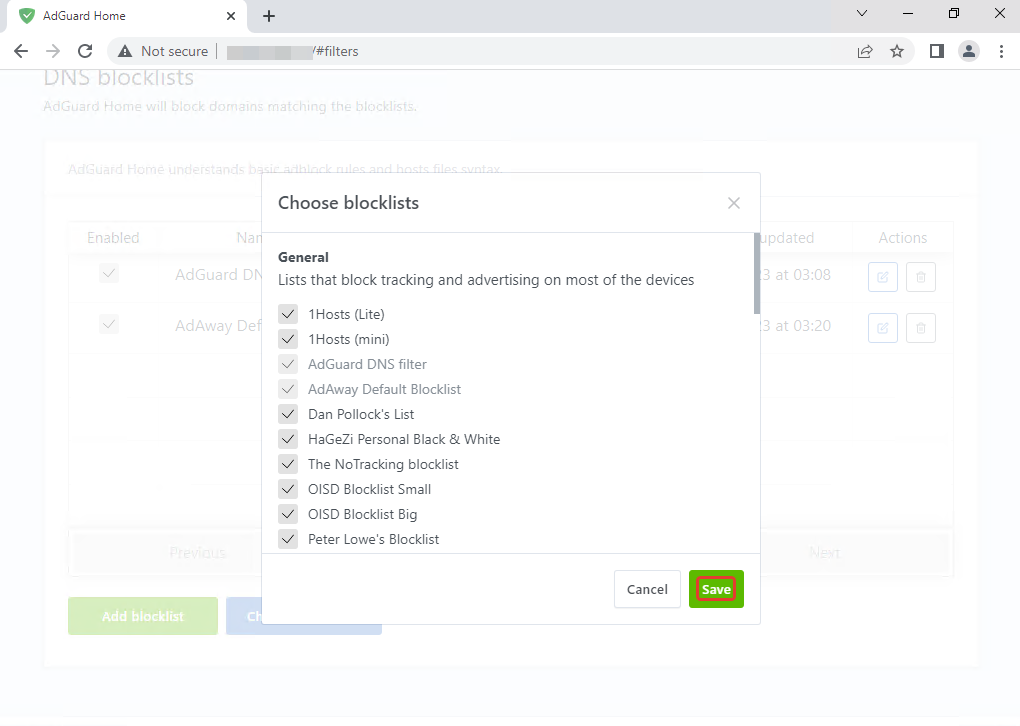1020x726 pixels.
Task: Expand the tab search chevron
Action: pyautogui.click(x=862, y=14)
